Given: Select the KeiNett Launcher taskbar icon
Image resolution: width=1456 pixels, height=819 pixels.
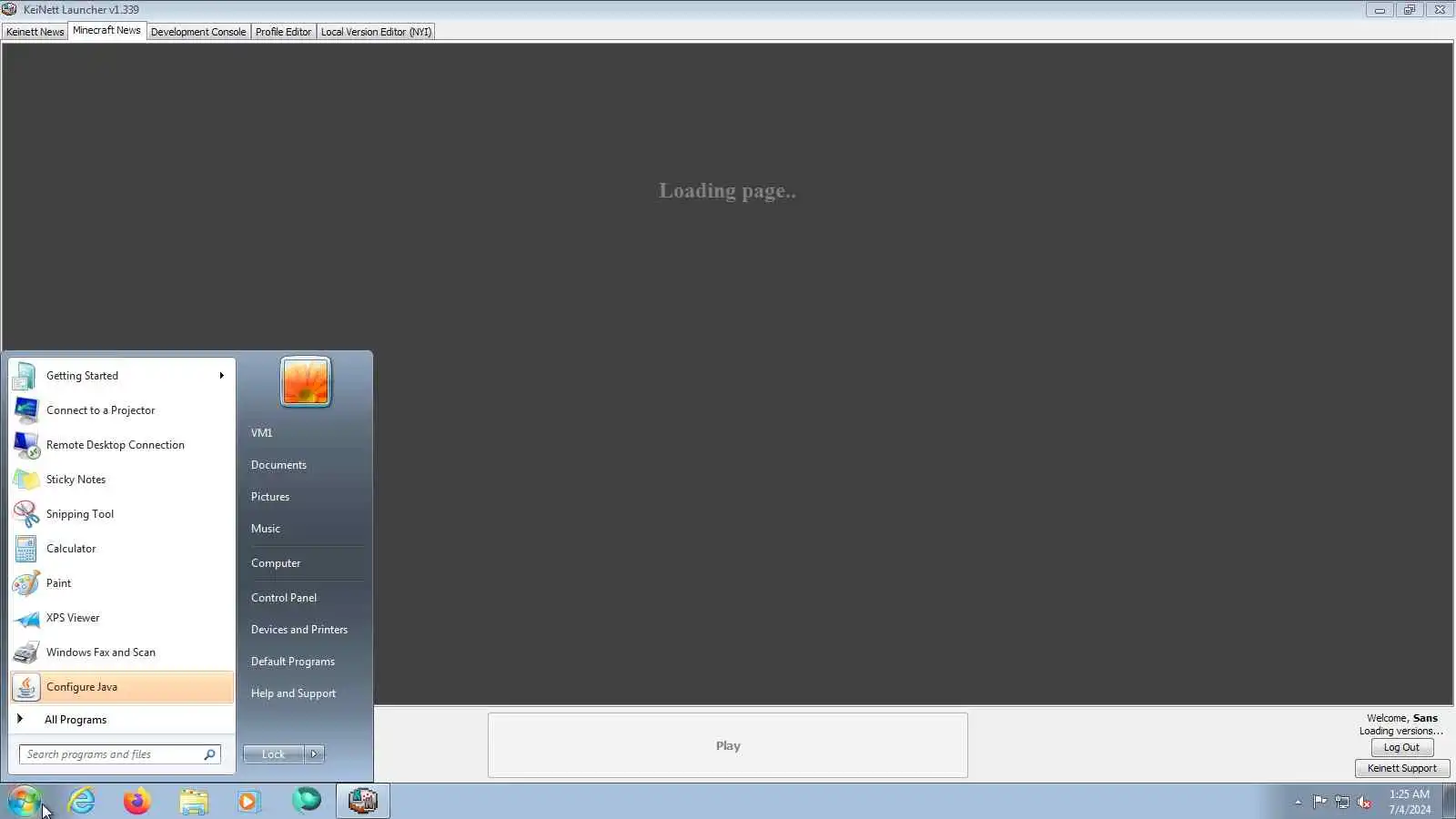Looking at the screenshot, I should (x=363, y=801).
